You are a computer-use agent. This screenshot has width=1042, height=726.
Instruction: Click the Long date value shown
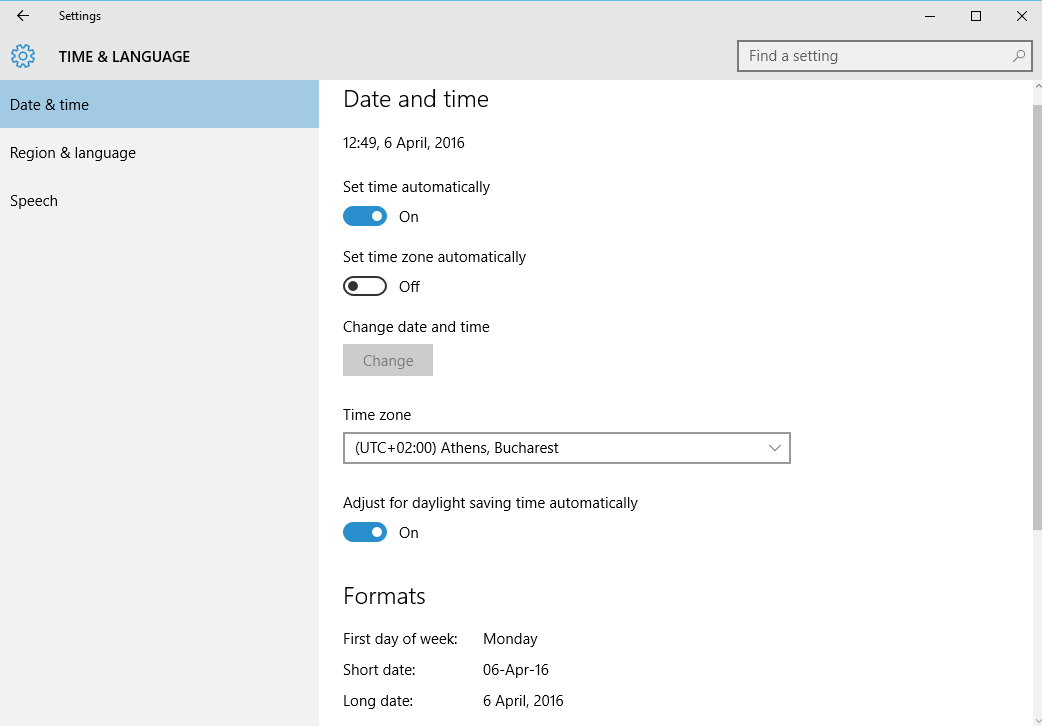point(523,700)
